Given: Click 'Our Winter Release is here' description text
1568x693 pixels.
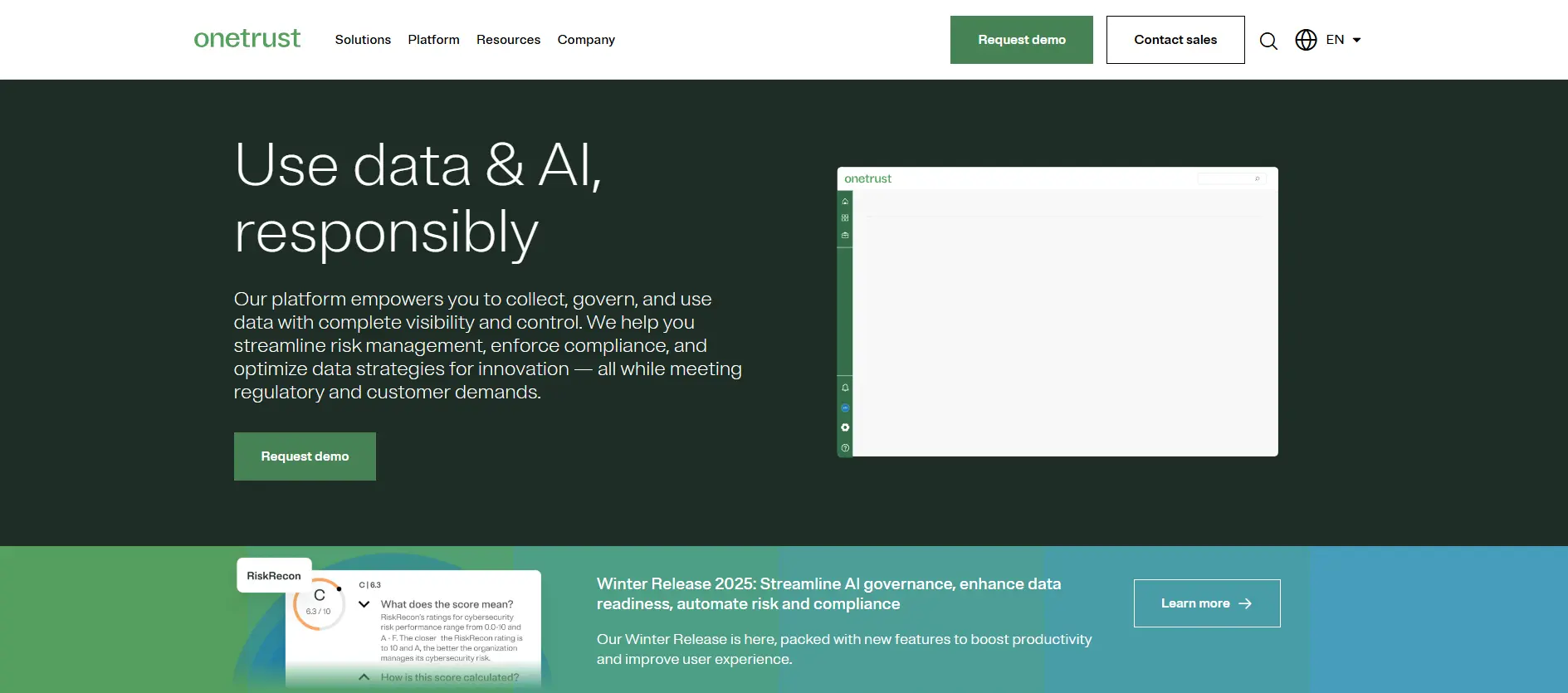Looking at the screenshot, I should pos(844,649).
